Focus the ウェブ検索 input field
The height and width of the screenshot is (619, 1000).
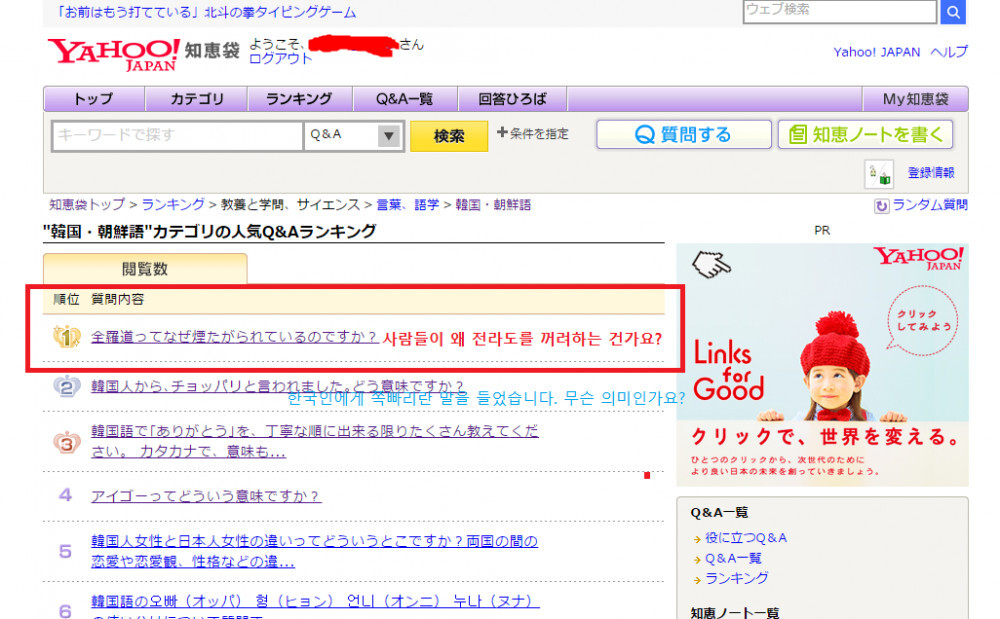tap(840, 11)
